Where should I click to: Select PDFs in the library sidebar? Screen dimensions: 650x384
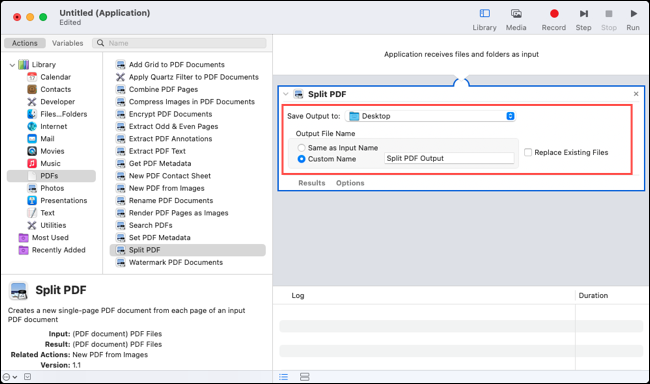click(51, 176)
